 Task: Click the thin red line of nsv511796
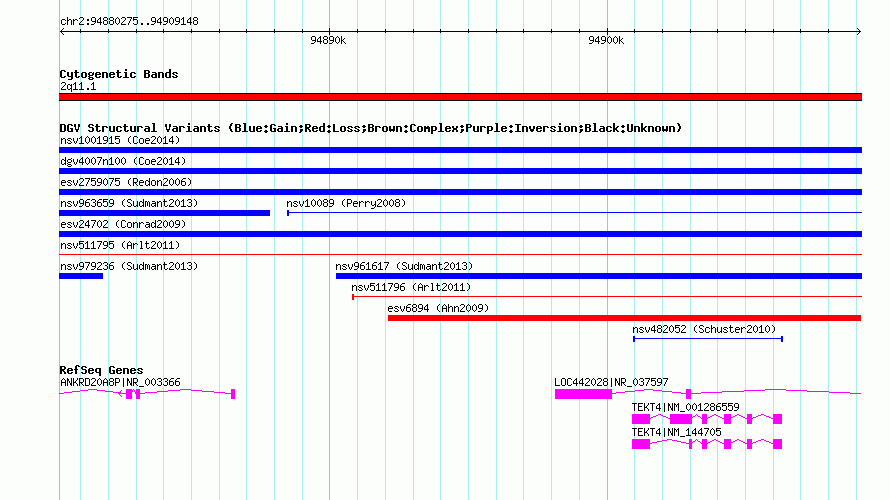(607, 296)
